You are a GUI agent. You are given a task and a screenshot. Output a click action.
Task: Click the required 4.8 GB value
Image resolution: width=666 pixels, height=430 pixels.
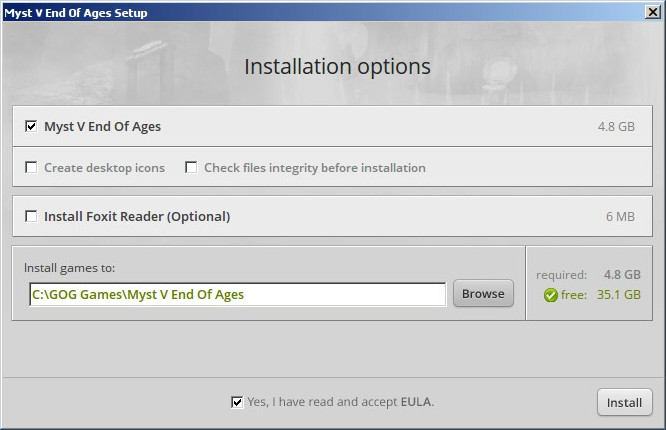point(622,274)
